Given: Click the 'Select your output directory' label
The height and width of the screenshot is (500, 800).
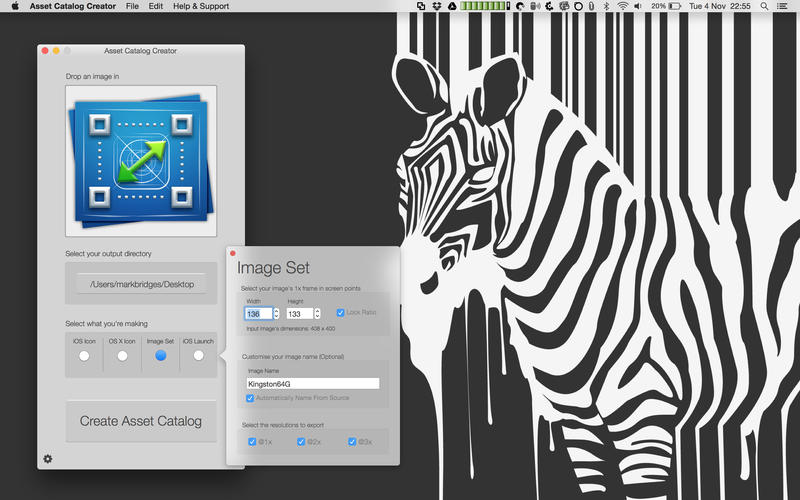Looking at the screenshot, I should [x=108, y=254].
